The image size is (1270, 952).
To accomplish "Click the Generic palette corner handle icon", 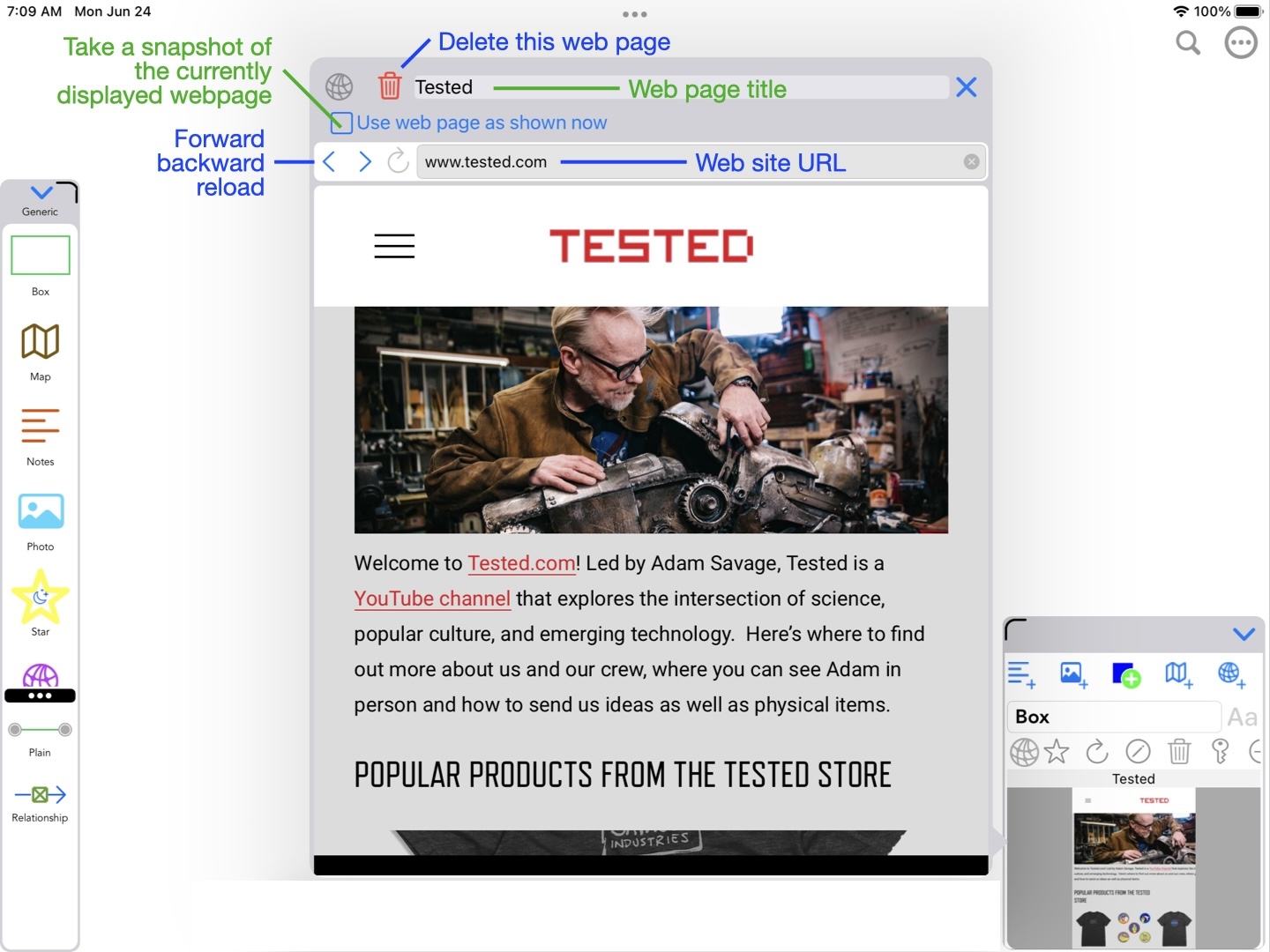I will (67, 191).
